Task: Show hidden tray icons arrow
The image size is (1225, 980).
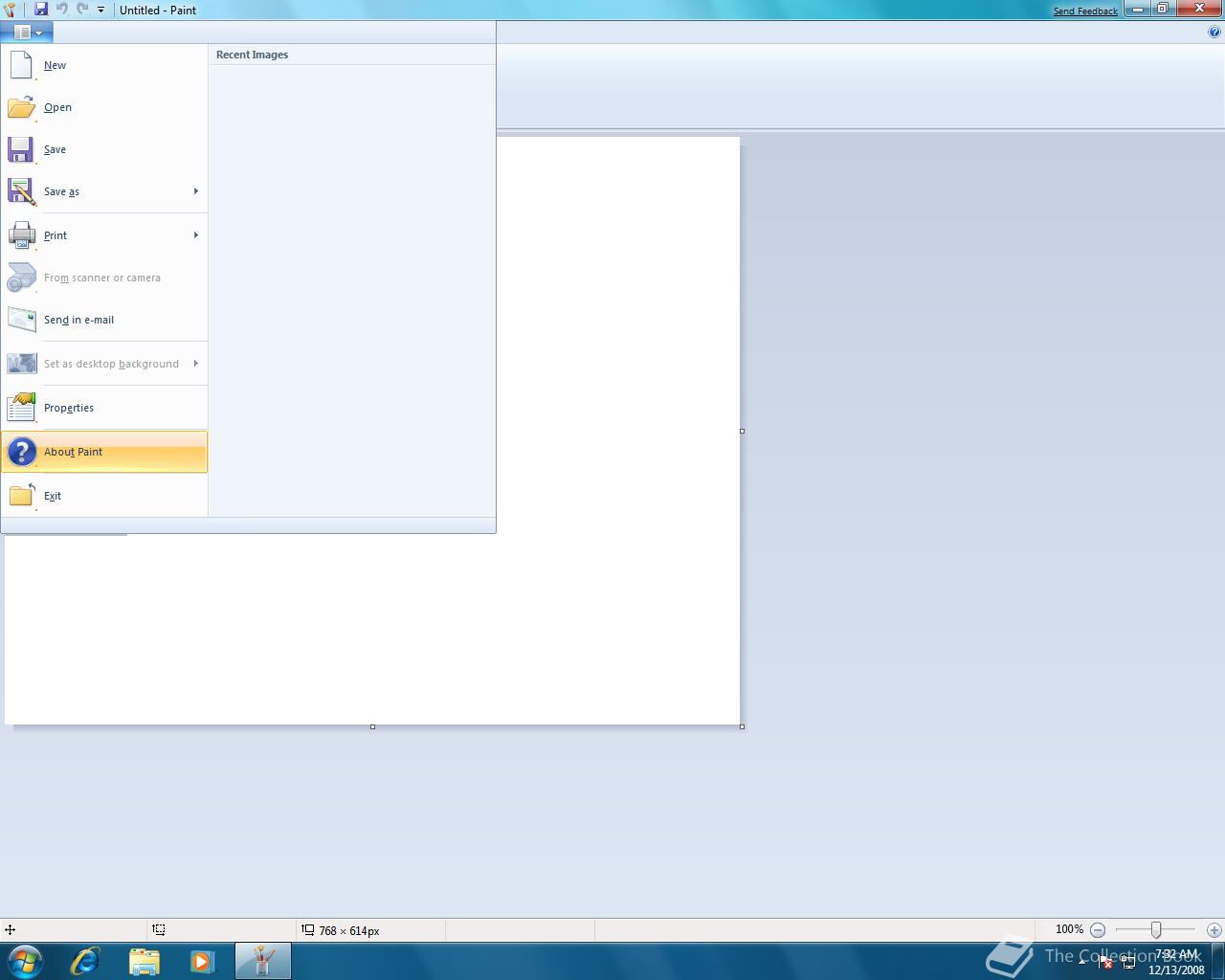Action: pyautogui.click(x=1082, y=960)
